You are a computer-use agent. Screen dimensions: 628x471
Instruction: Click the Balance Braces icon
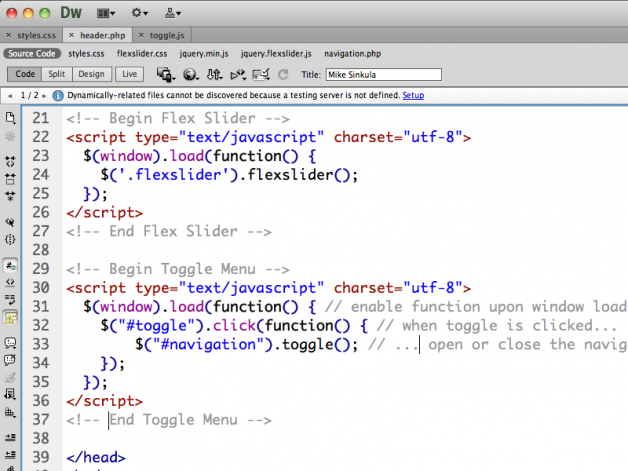tap(10, 240)
